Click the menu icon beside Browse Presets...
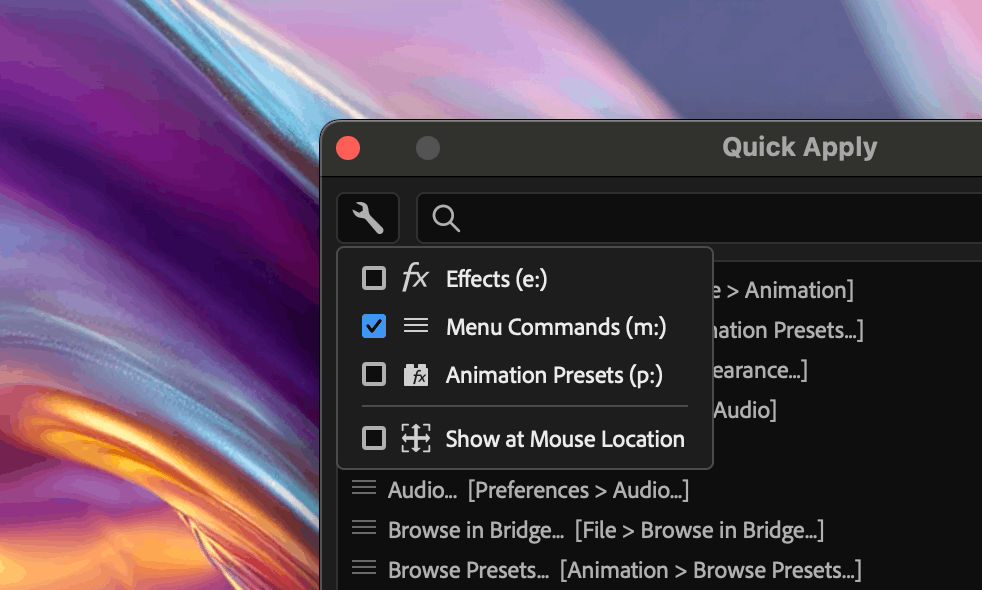982x590 pixels. click(x=364, y=568)
